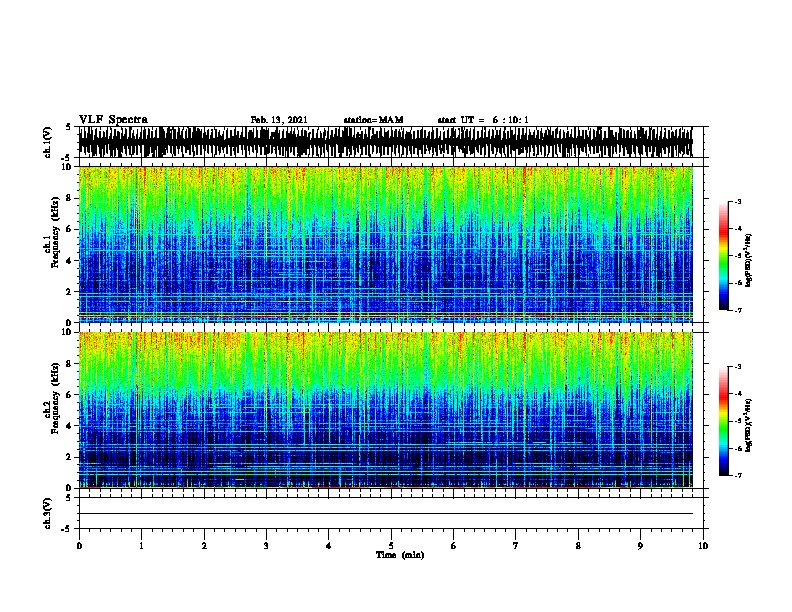
Task: Click time axis tick label "9"
Action: 640,546
